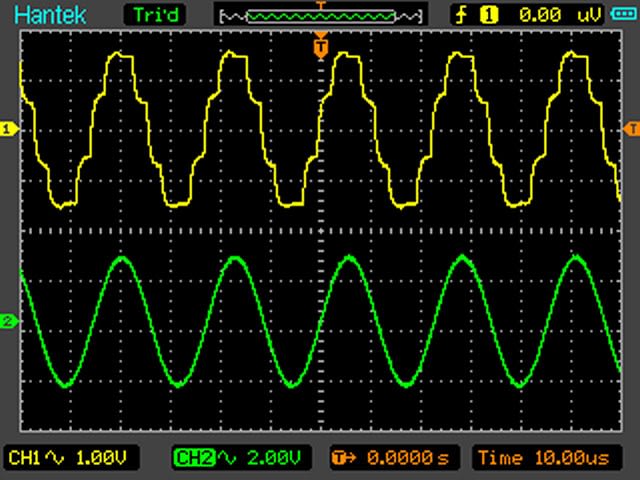The width and height of the screenshot is (640, 480).
Task: Click the battery status icon
Action: 623,14
